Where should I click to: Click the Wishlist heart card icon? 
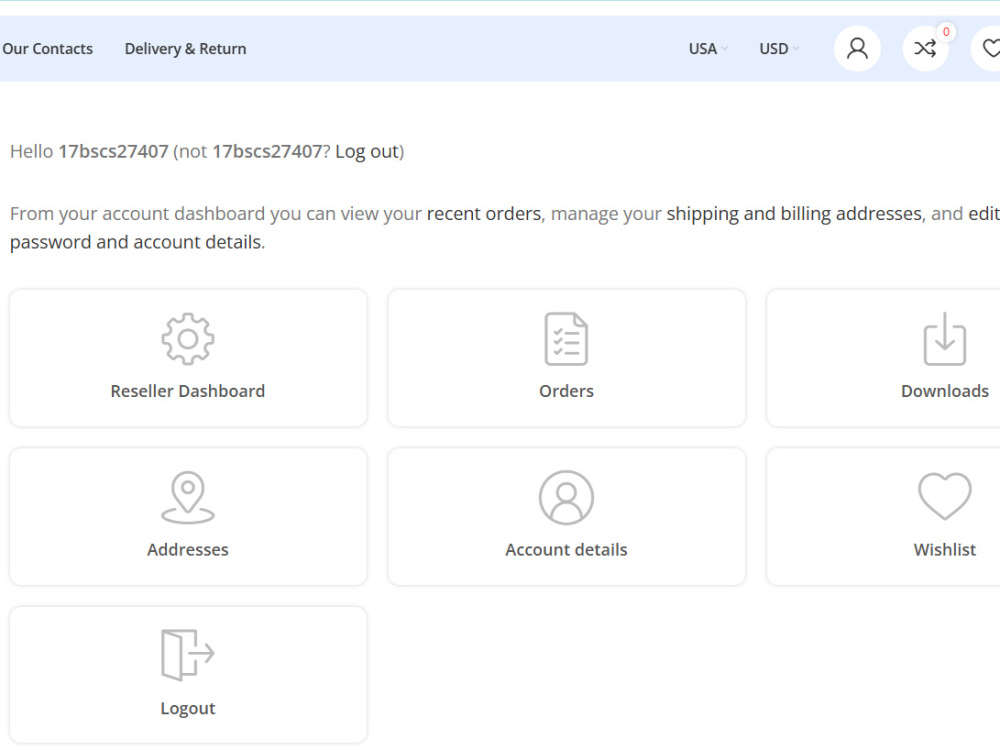tap(945, 496)
